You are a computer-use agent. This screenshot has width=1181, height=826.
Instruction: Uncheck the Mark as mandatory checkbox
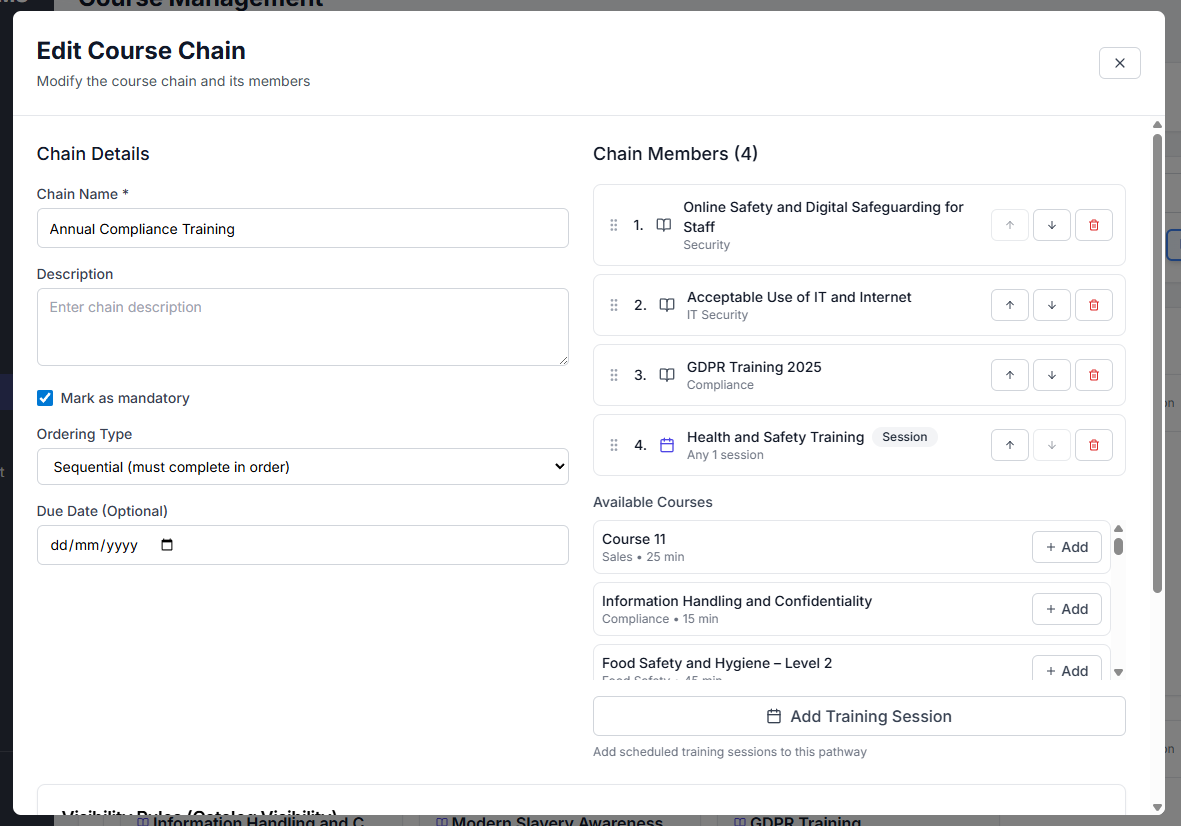[45, 398]
